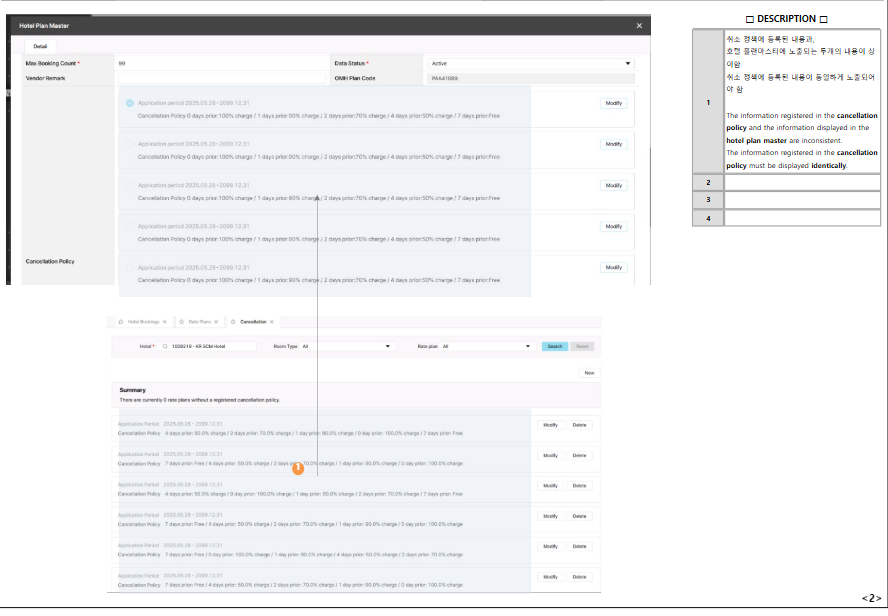
Task: Click description table cell numbered 3
Action: click(708, 200)
